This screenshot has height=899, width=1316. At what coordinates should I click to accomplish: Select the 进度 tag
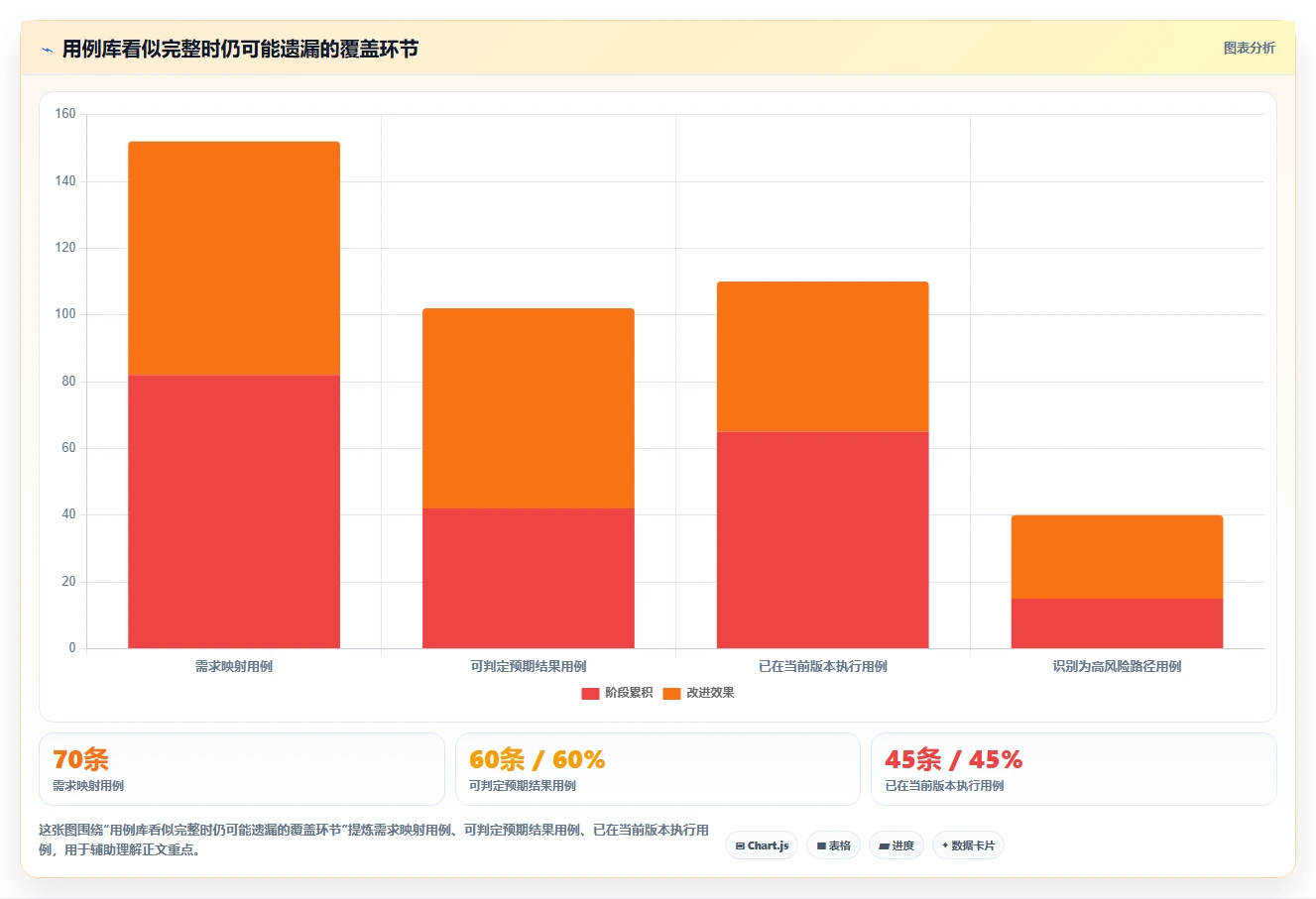point(897,845)
